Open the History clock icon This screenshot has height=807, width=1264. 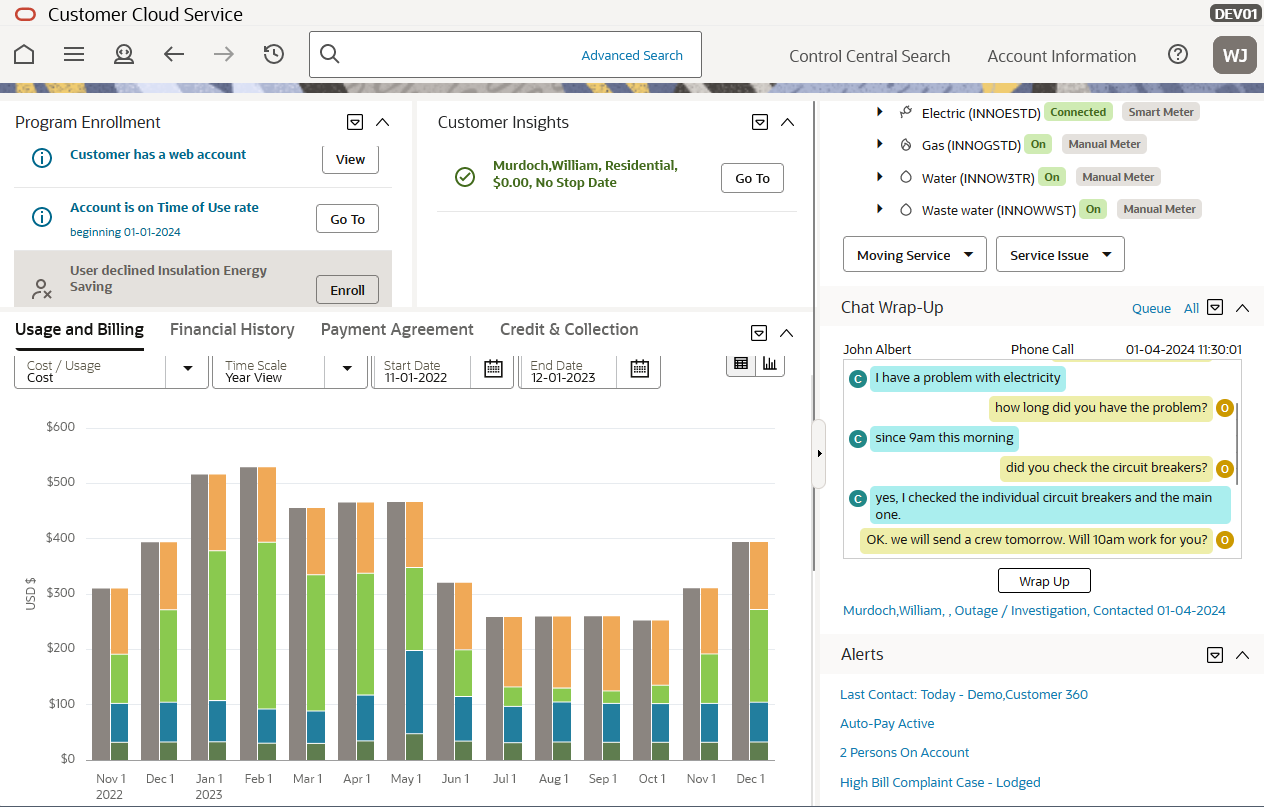click(274, 55)
